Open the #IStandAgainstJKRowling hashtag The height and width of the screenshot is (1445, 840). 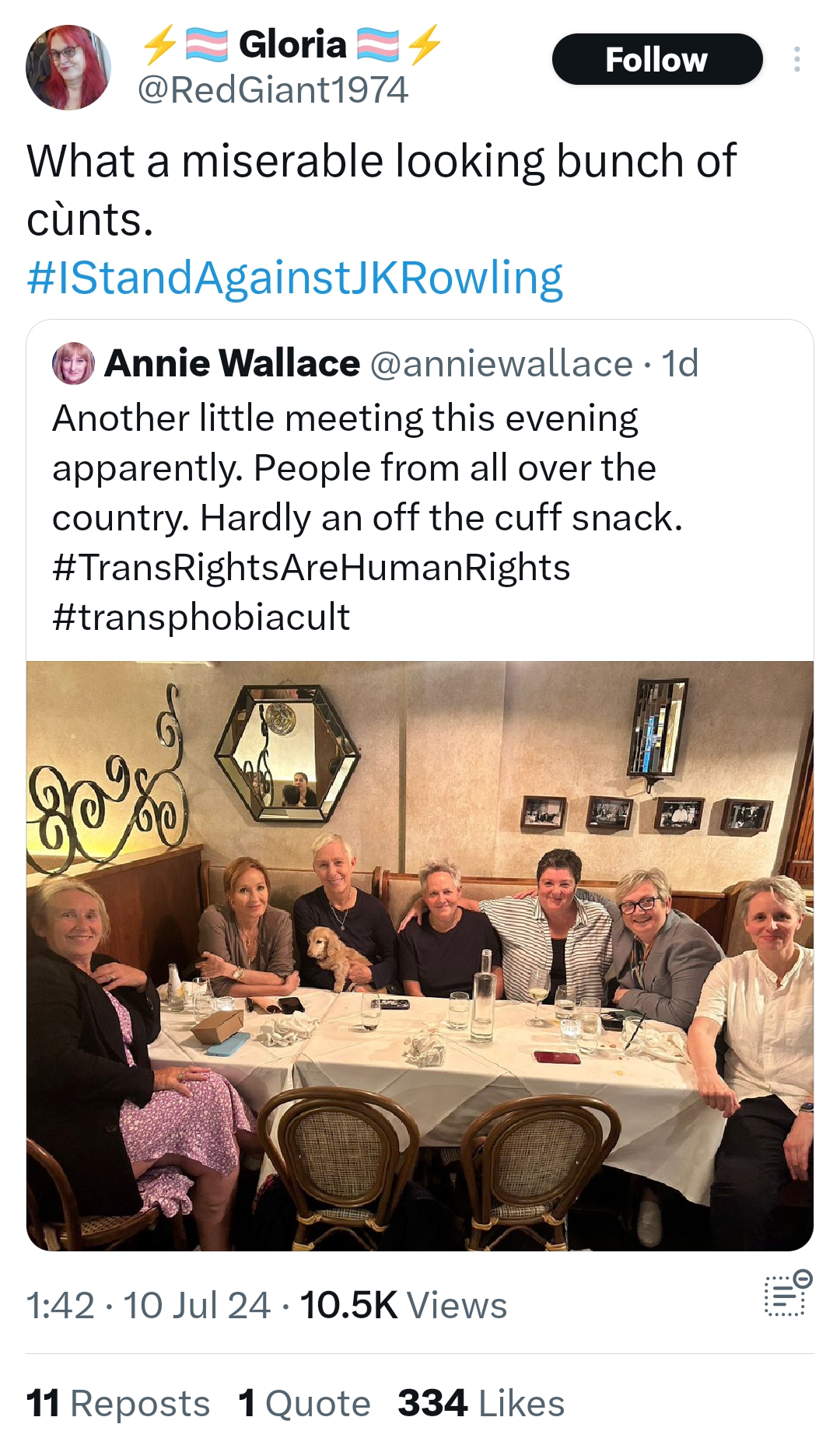295,278
